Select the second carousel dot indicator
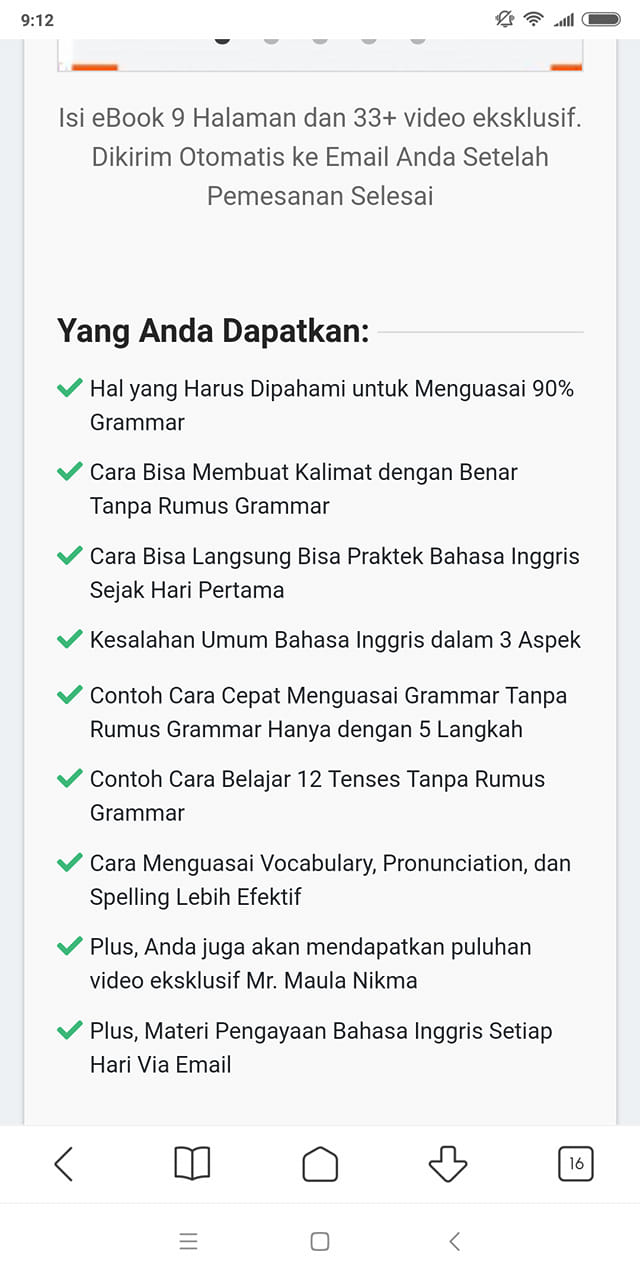Viewport: 640px width, 1280px height. 271,40
